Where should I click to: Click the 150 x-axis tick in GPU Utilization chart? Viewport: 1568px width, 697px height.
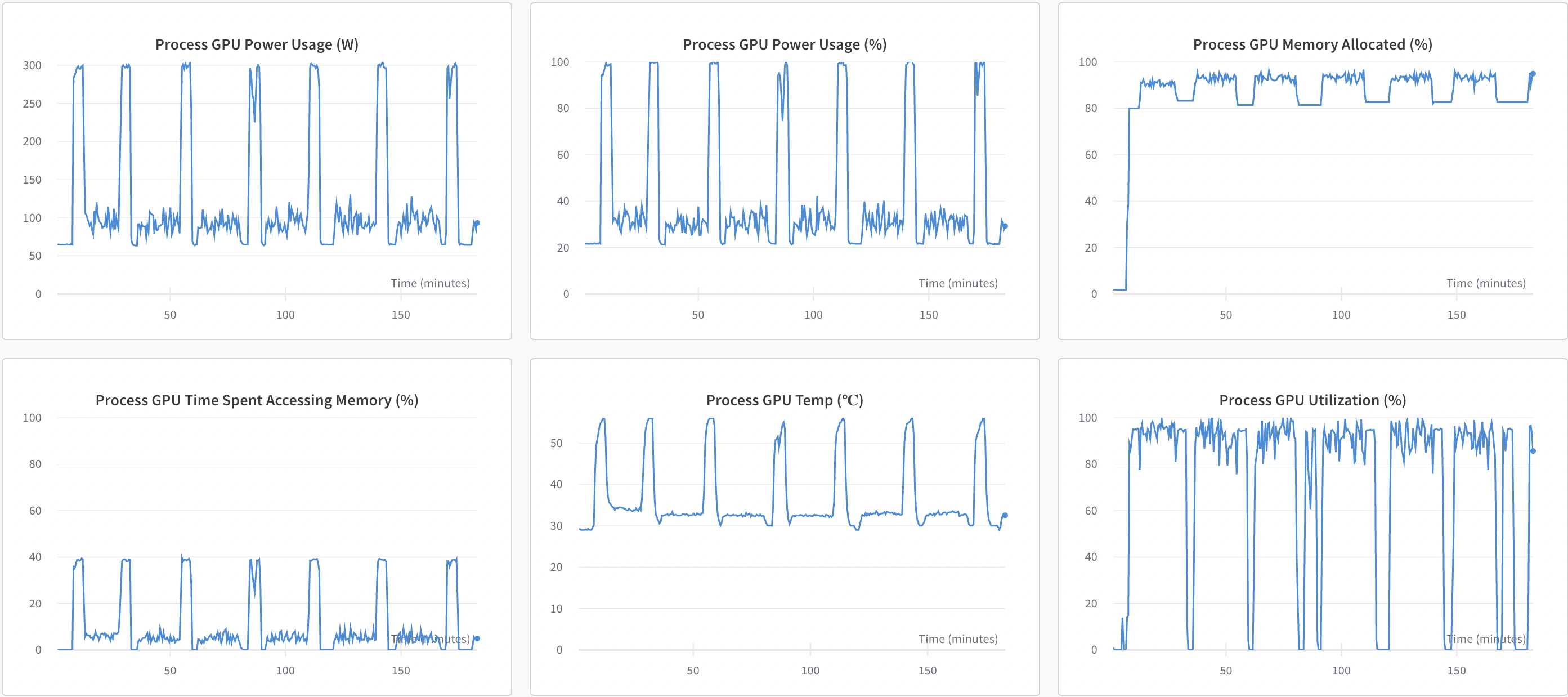tap(1456, 670)
